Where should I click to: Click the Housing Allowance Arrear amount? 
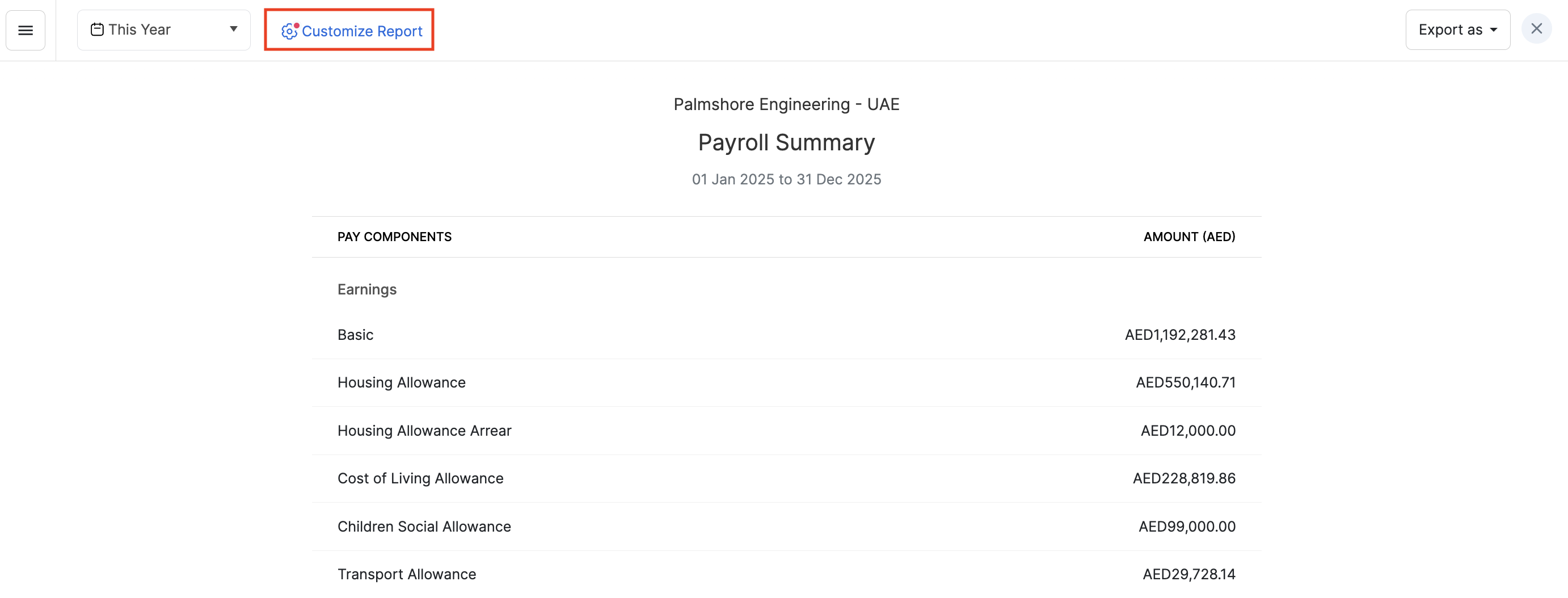[1187, 431]
